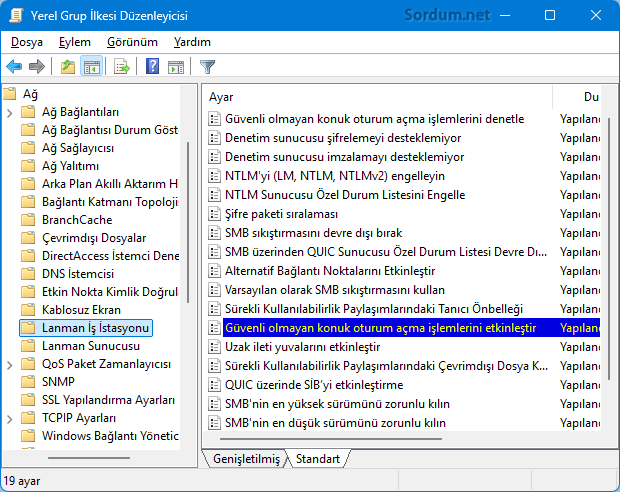Screen dimensions: 620x492
Task: Select 'DirectAccess İstemci Dene' folder
Action: pos(110,256)
